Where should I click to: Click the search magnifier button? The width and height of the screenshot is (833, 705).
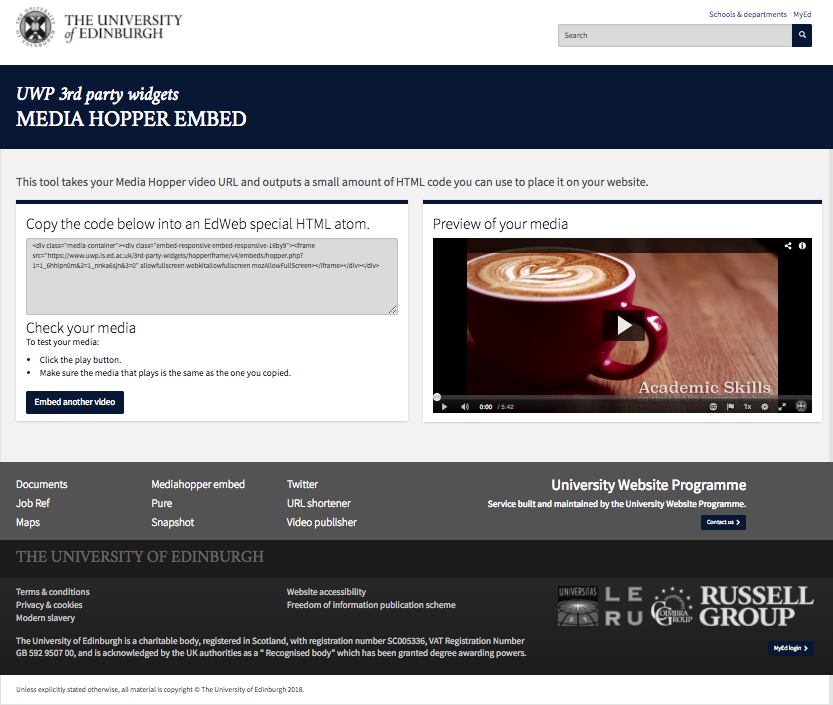pos(802,35)
